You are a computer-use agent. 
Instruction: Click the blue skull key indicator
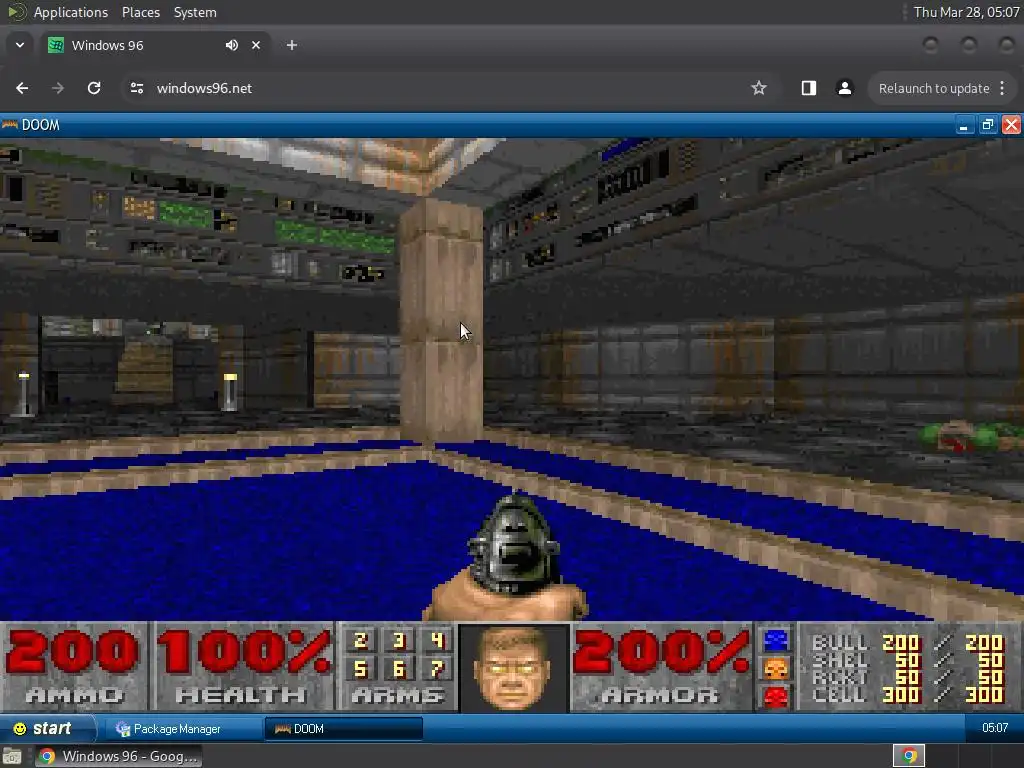point(776,641)
